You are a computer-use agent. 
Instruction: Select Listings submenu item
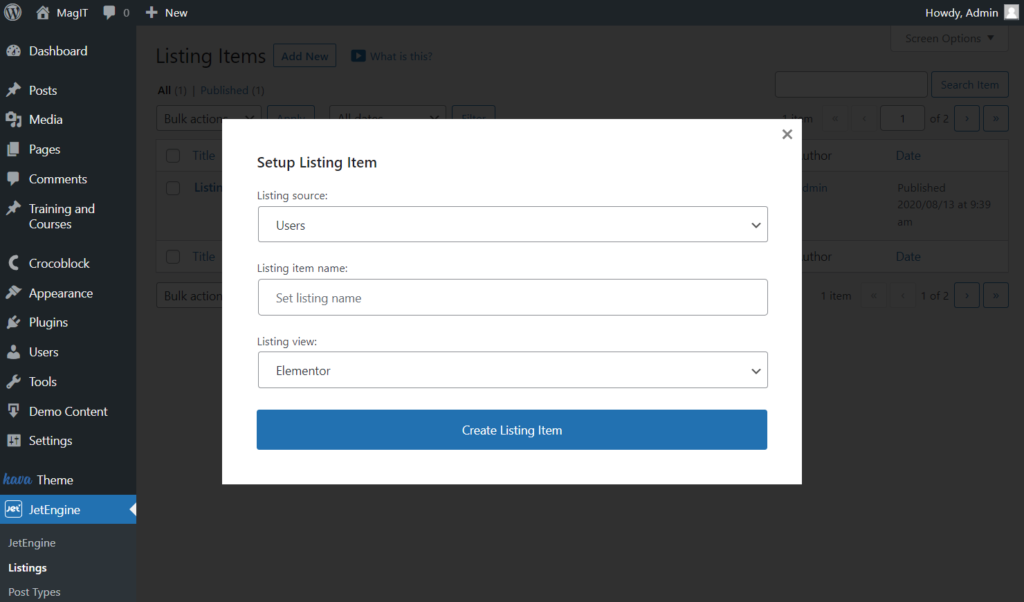tap(27, 567)
